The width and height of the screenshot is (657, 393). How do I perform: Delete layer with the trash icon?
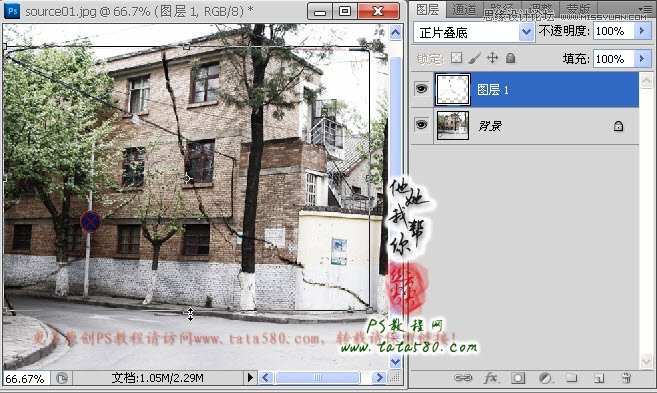(x=626, y=378)
